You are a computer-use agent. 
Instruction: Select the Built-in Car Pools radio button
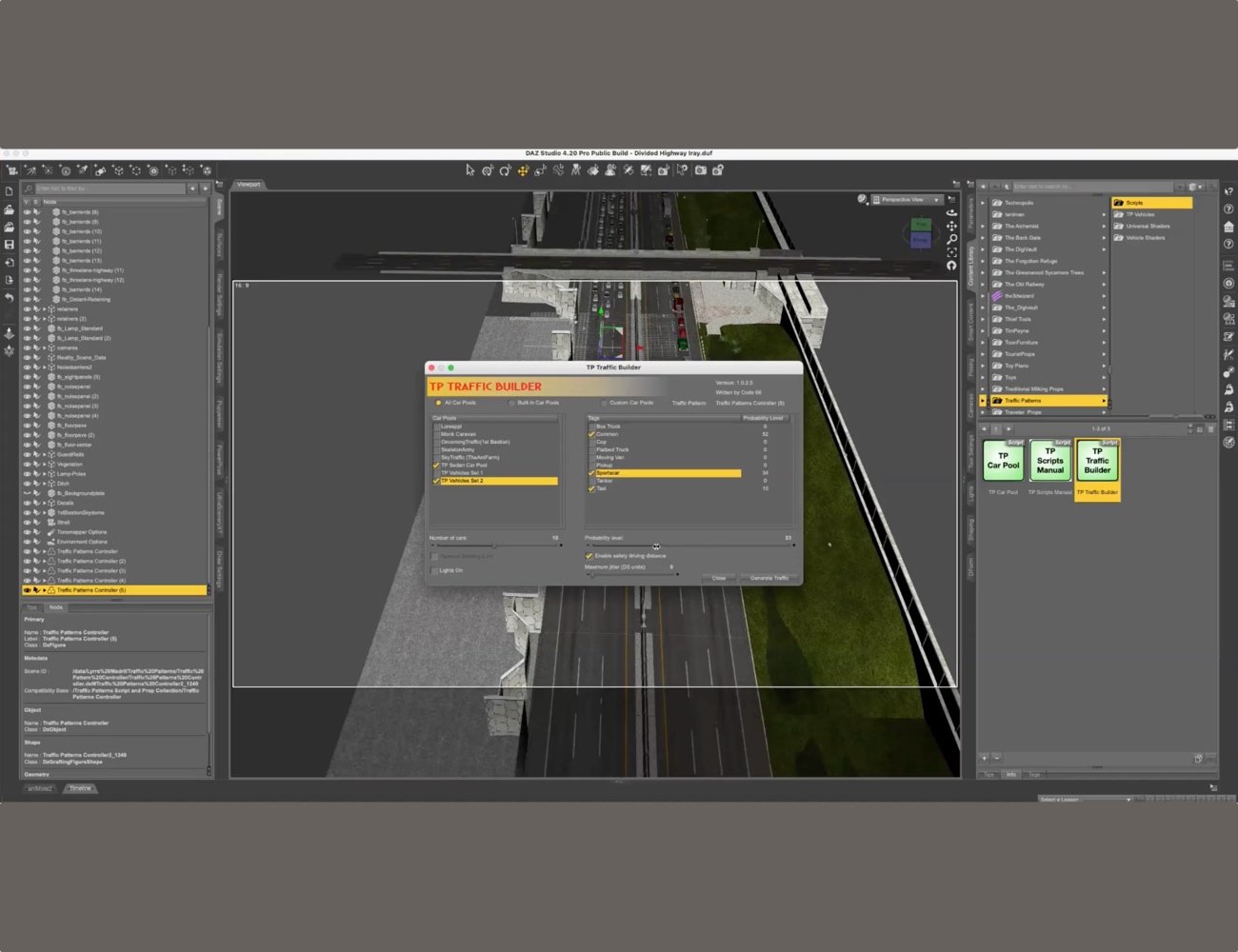(x=511, y=403)
